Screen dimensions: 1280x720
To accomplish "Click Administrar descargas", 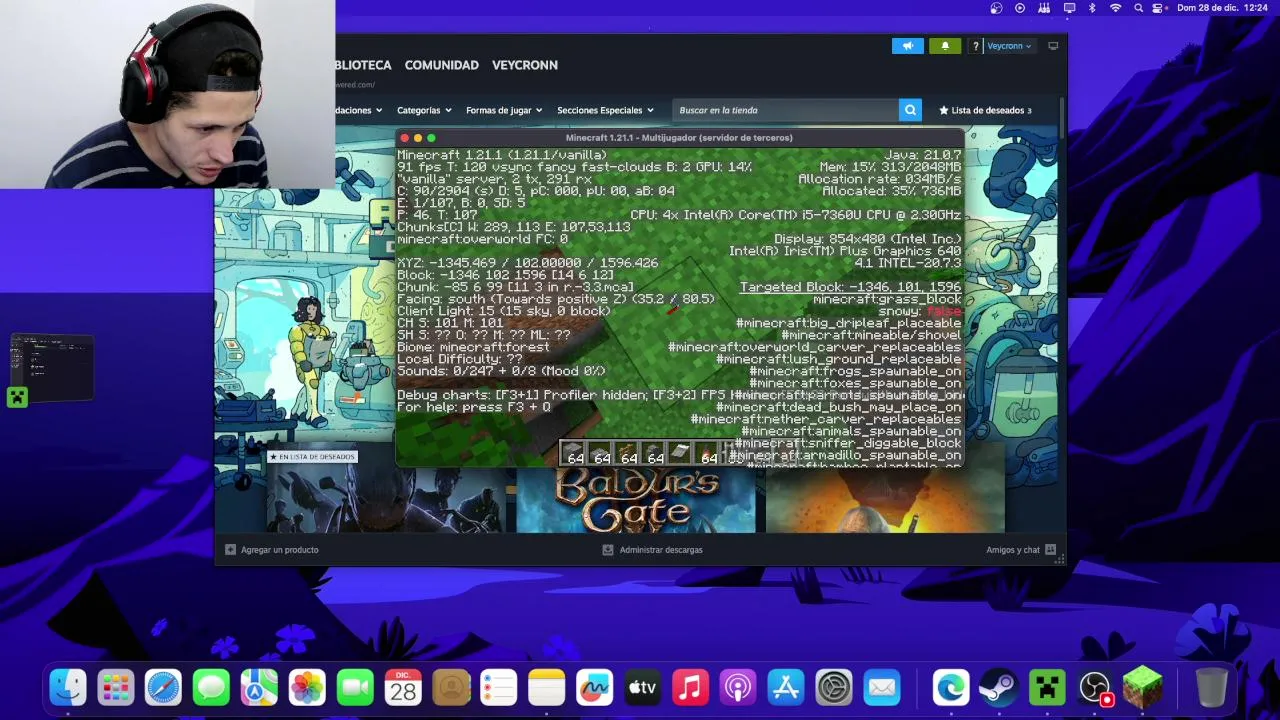I will (652, 549).
